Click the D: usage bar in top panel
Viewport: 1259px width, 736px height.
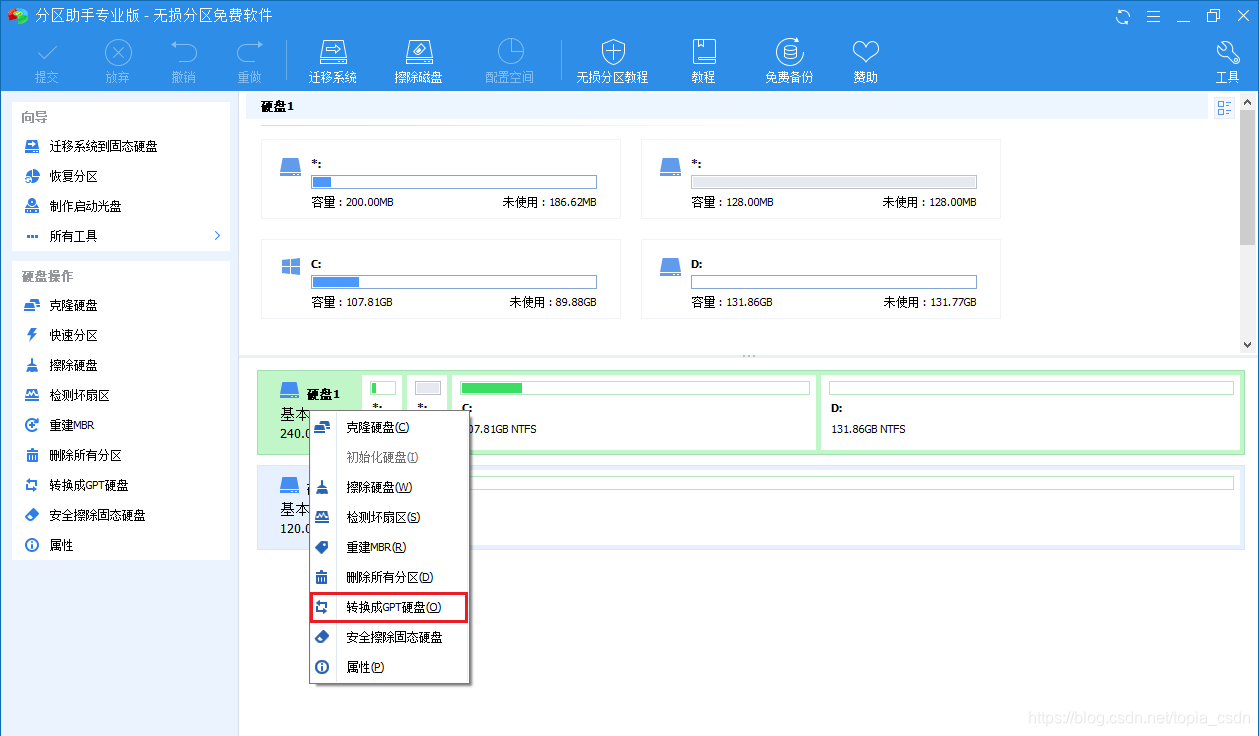click(834, 282)
